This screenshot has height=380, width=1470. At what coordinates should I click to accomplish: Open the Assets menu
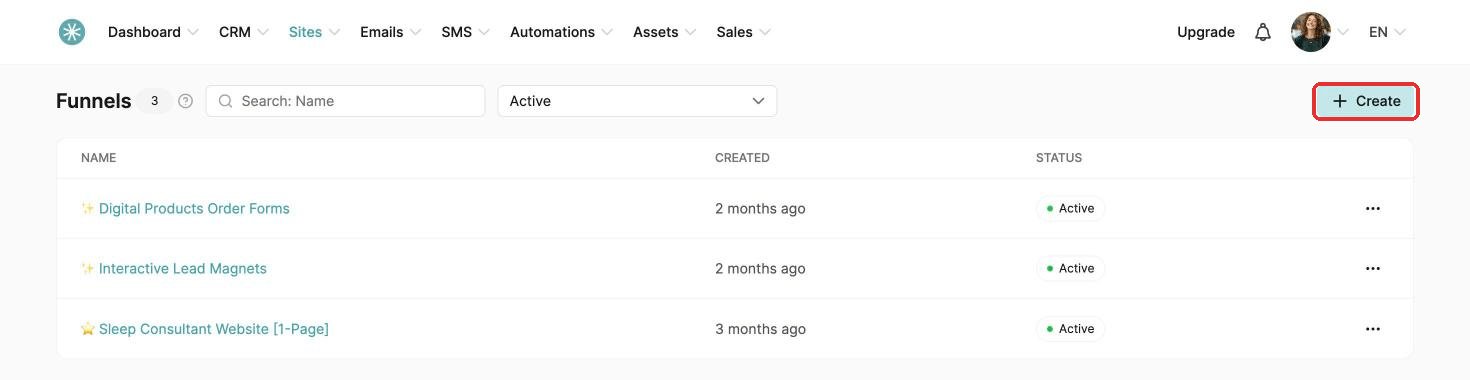click(x=664, y=32)
